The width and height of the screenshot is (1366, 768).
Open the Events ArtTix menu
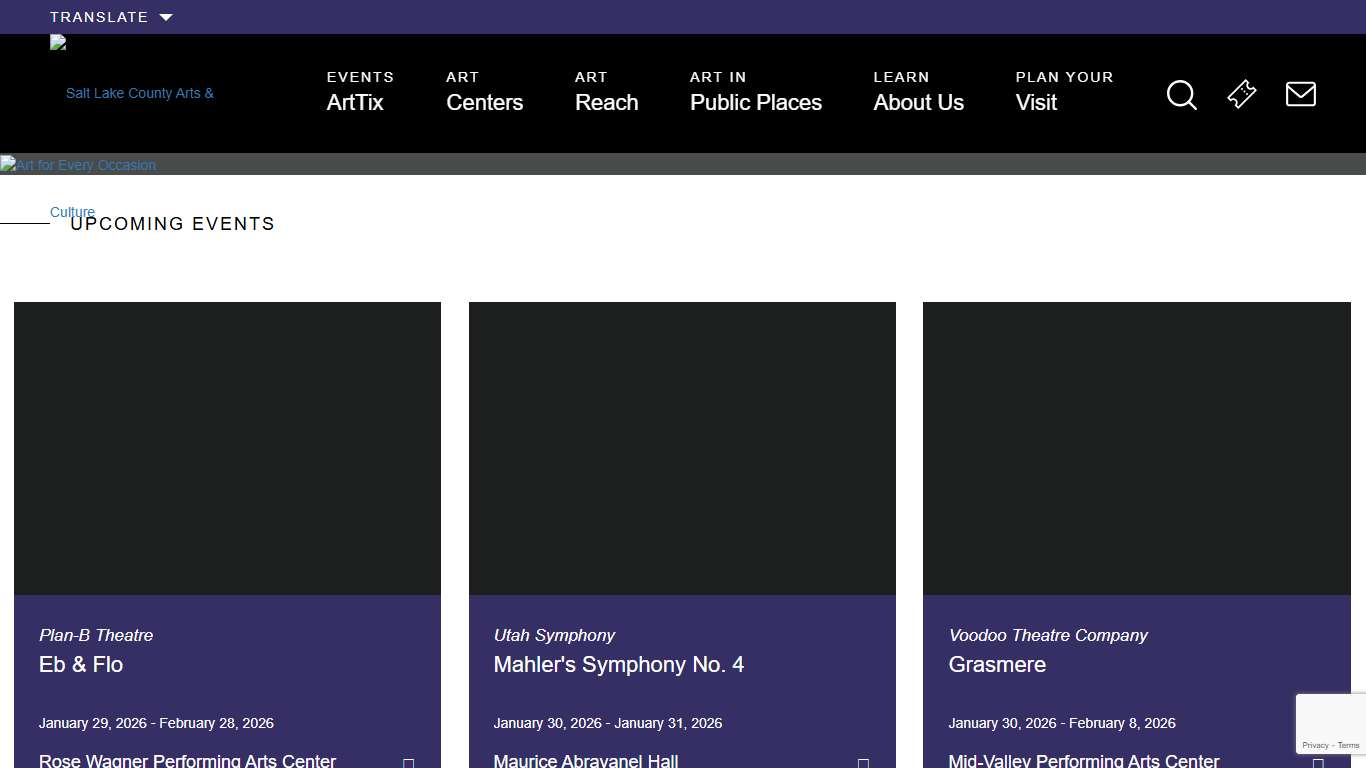[360, 92]
